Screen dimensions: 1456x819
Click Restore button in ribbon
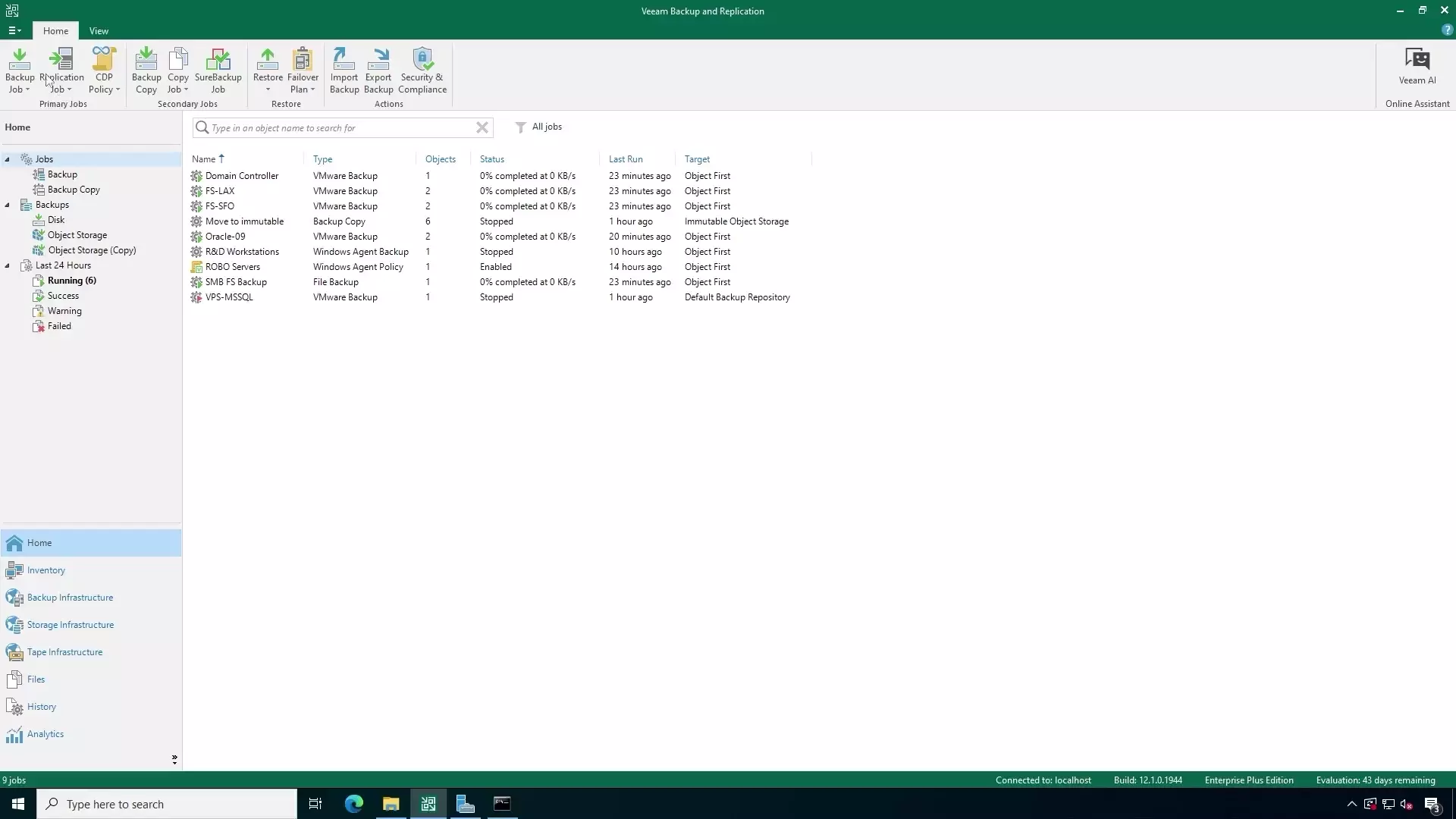(267, 70)
